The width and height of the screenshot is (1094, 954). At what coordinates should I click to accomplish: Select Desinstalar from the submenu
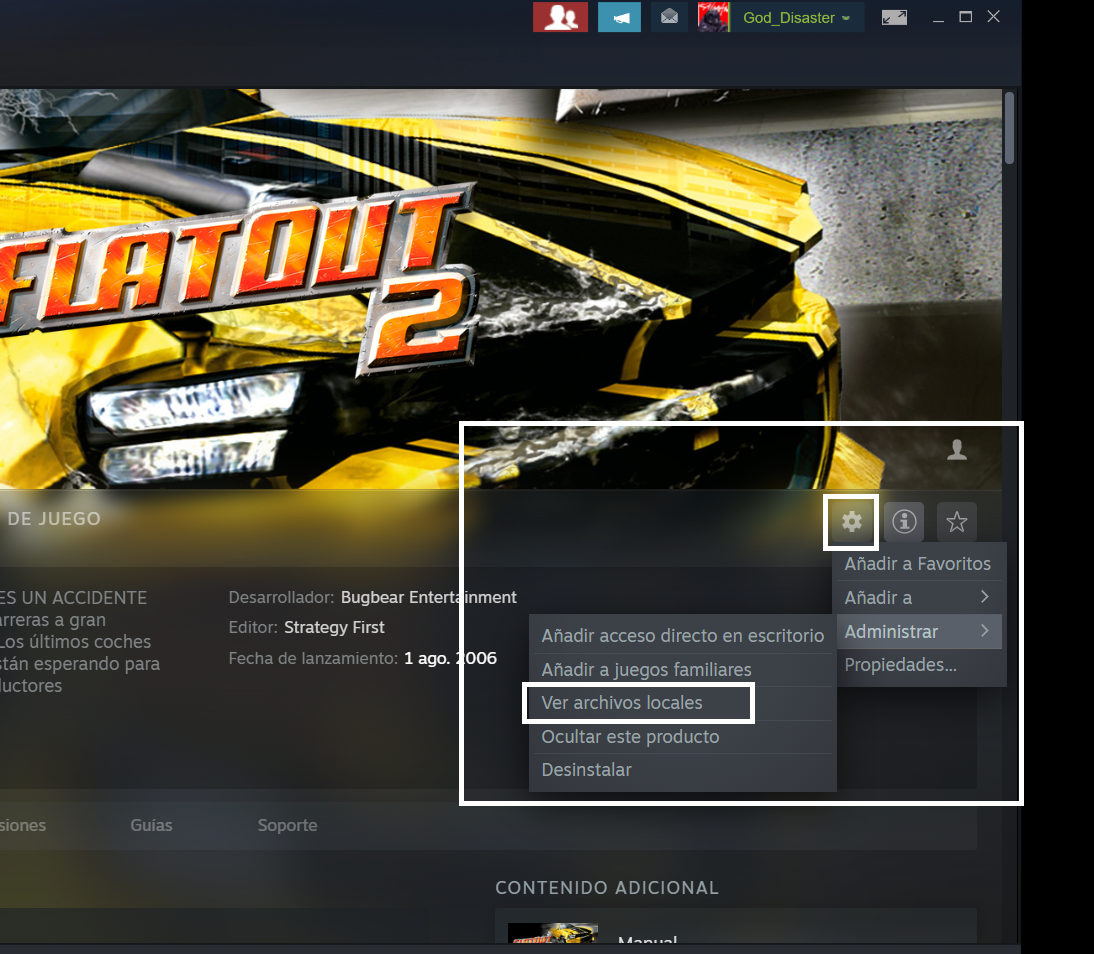682,770
